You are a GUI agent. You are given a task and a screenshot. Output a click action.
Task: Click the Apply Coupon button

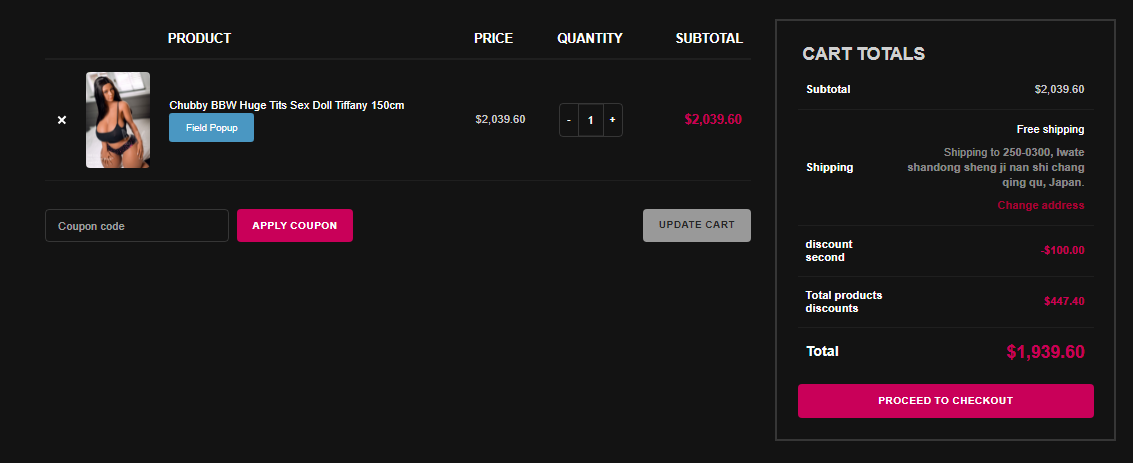click(x=295, y=225)
